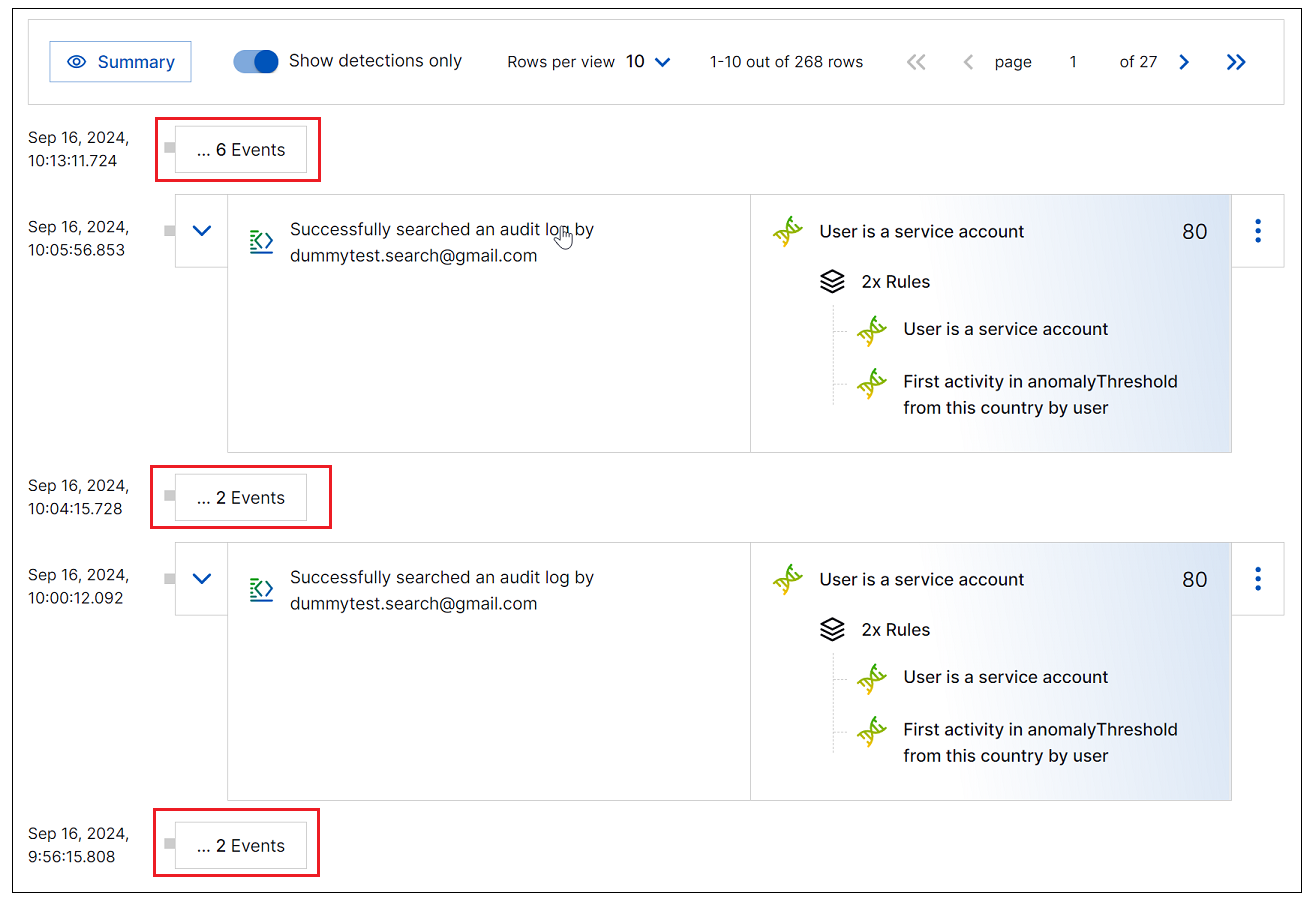Open the Summary view button
Viewport: 1313px width, 902px height.
point(120,62)
